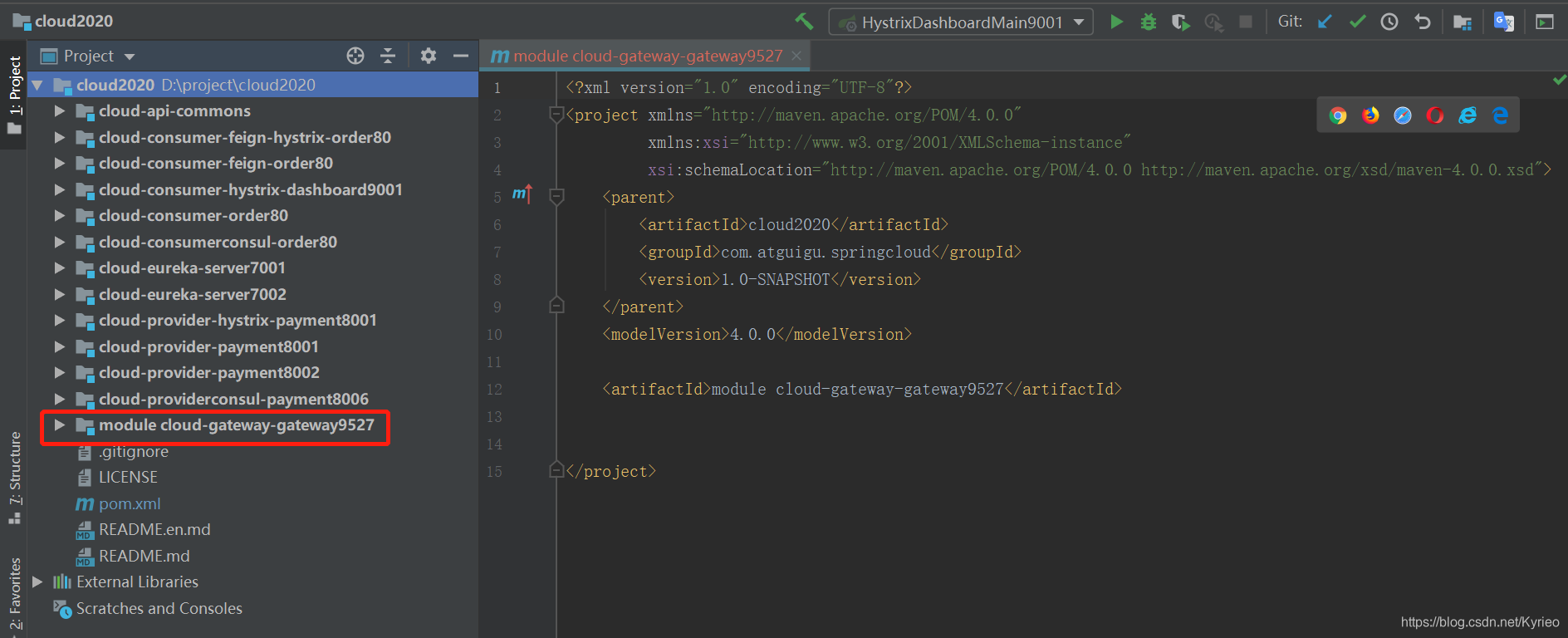1568x638 pixels.
Task: Select cloud-provider-payment8002 module
Action: point(209,373)
